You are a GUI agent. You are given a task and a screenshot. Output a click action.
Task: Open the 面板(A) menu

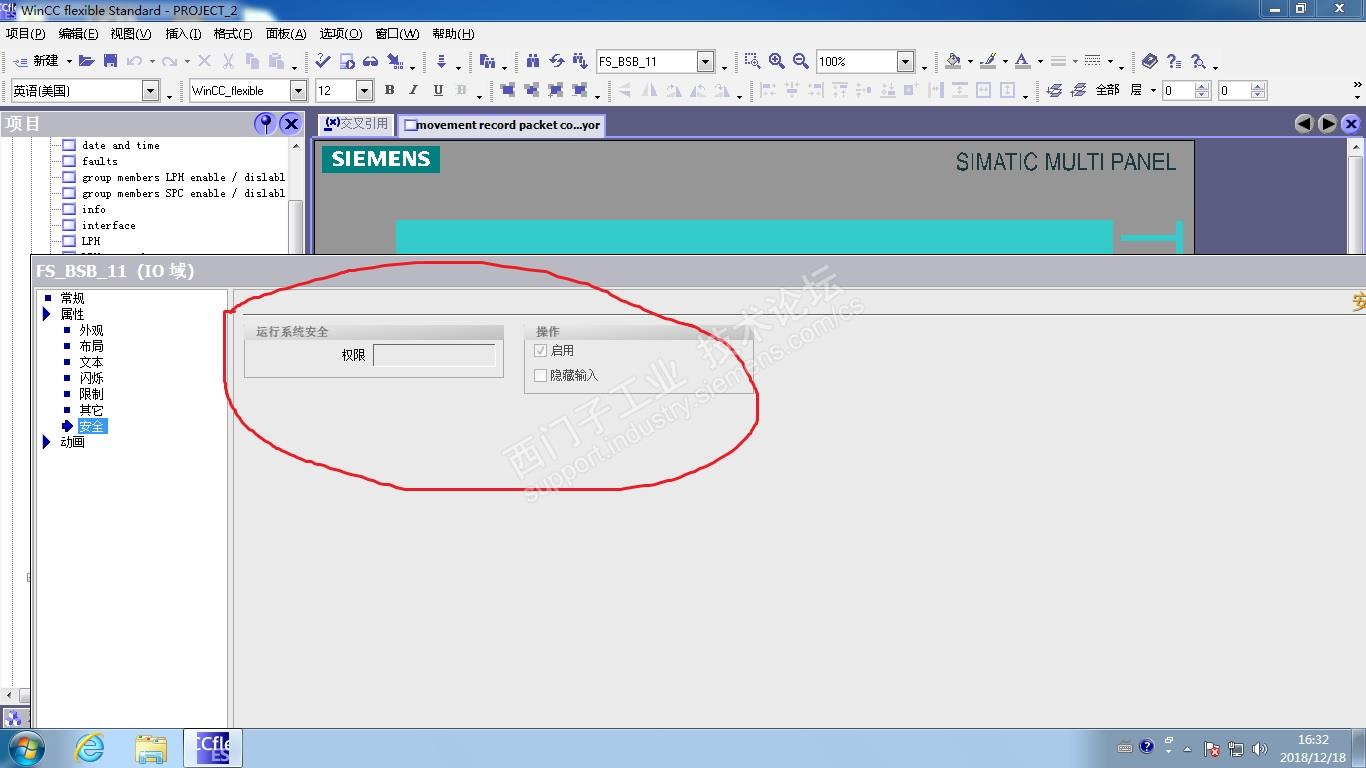pos(286,34)
